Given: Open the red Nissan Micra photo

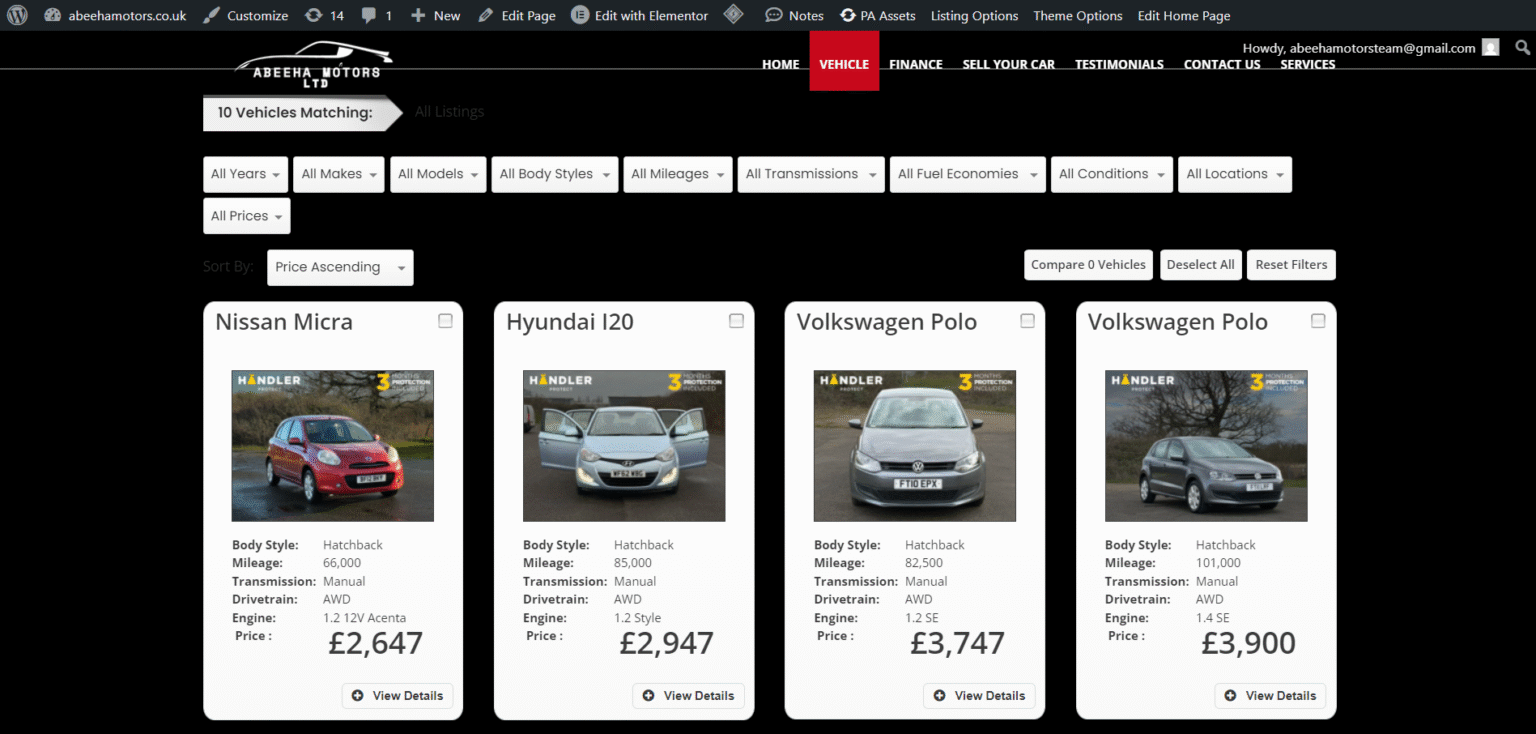Looking at the screenshot, I should [333, 446].
